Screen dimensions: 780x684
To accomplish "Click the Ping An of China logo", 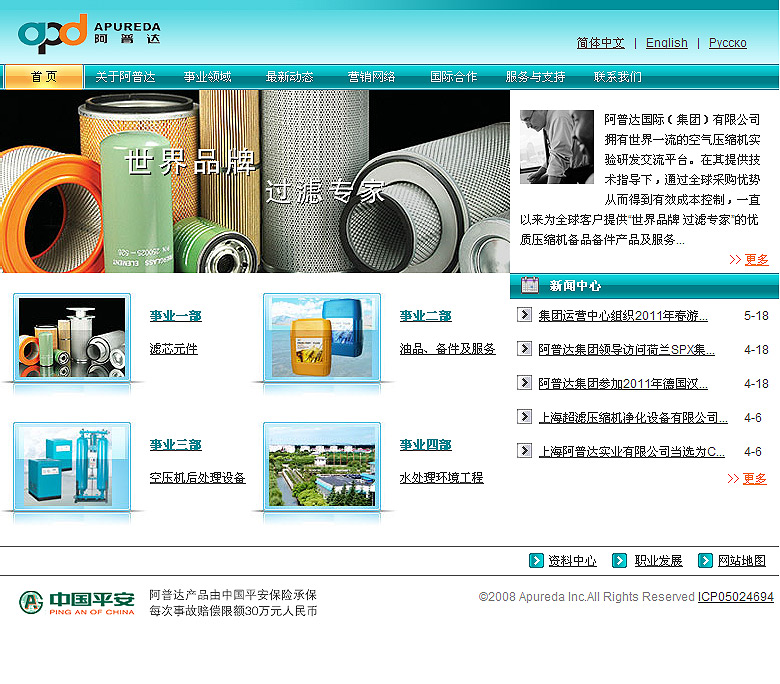I will (x=77, y=602).
